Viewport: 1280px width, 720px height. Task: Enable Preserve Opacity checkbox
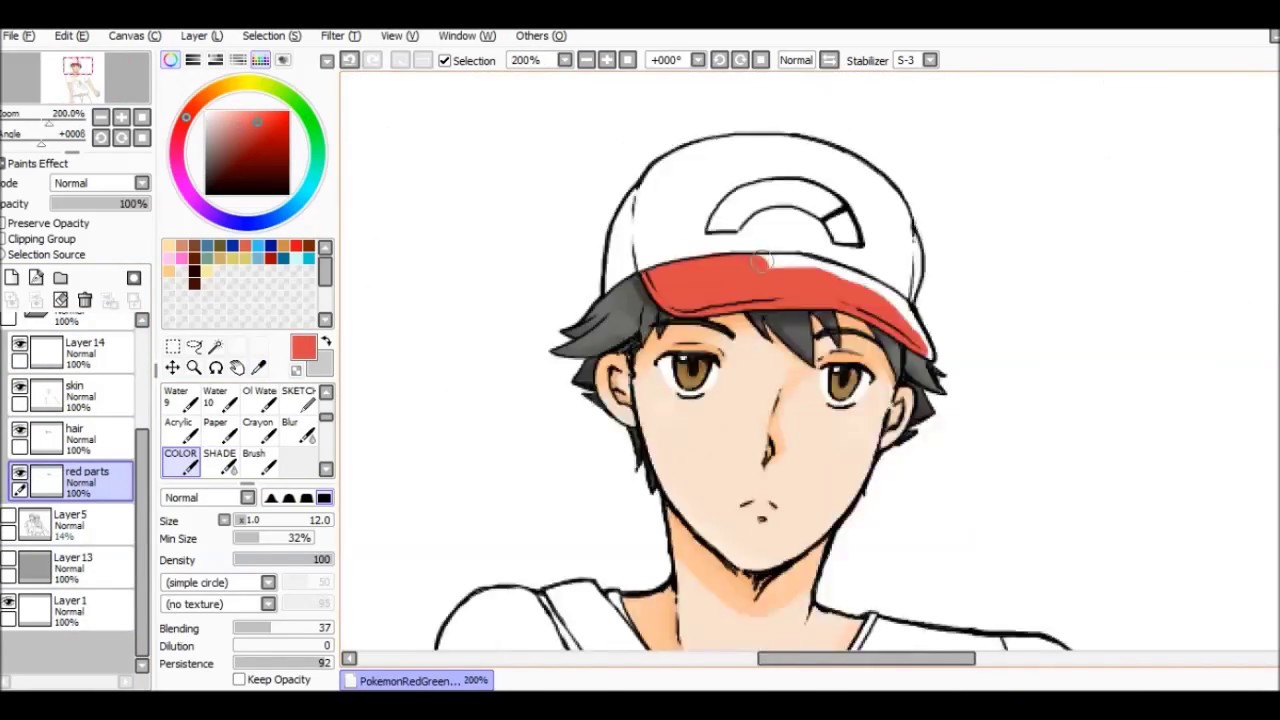2,223
